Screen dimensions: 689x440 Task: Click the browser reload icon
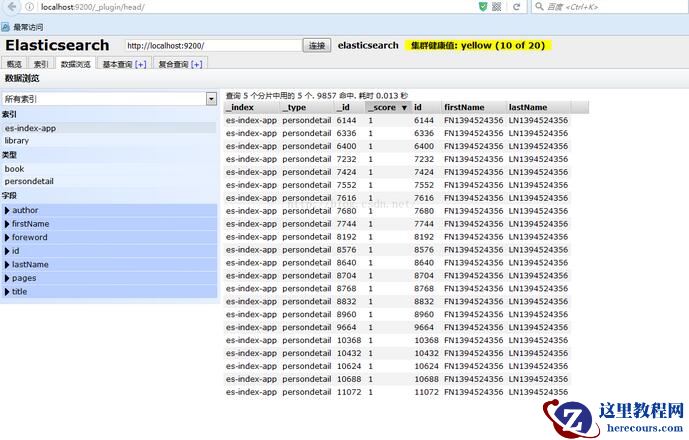click(516, 7)
